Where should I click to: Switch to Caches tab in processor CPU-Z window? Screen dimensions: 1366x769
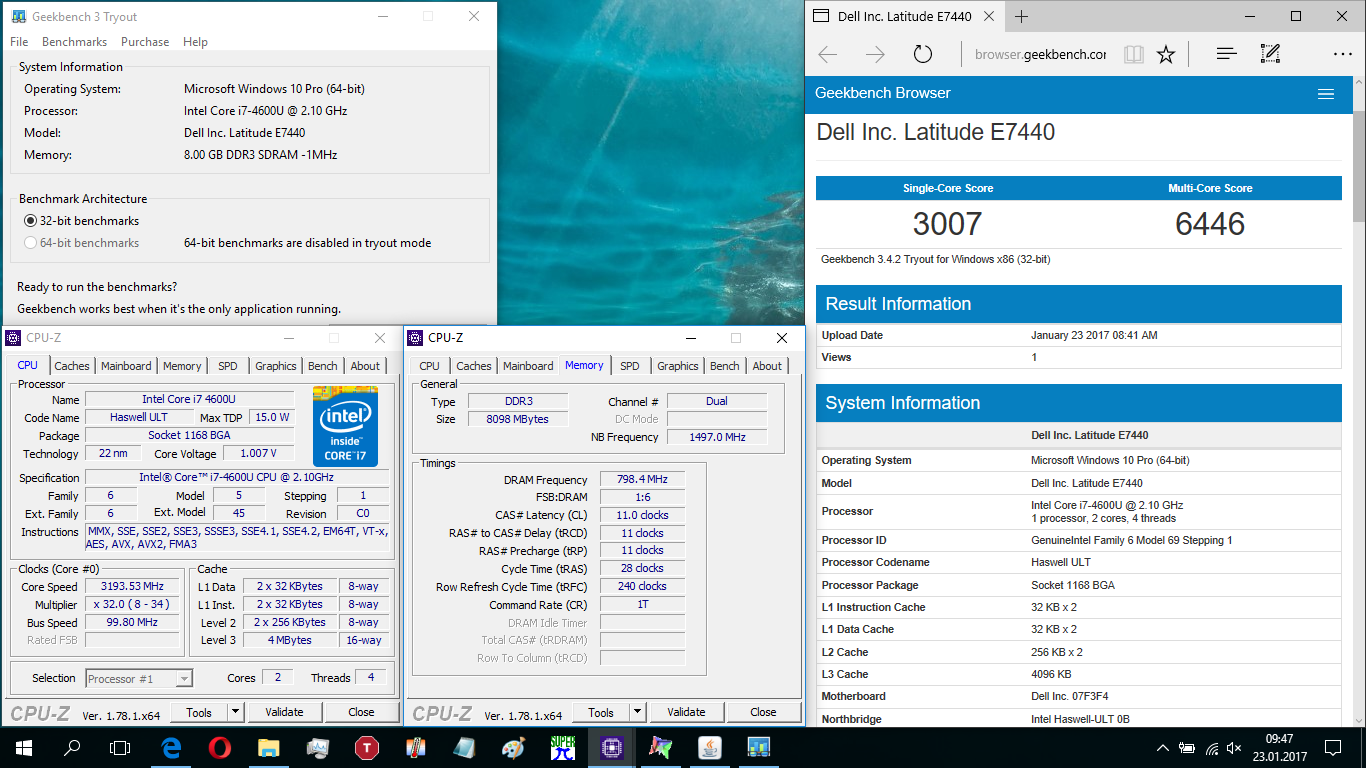coord(72,366)
